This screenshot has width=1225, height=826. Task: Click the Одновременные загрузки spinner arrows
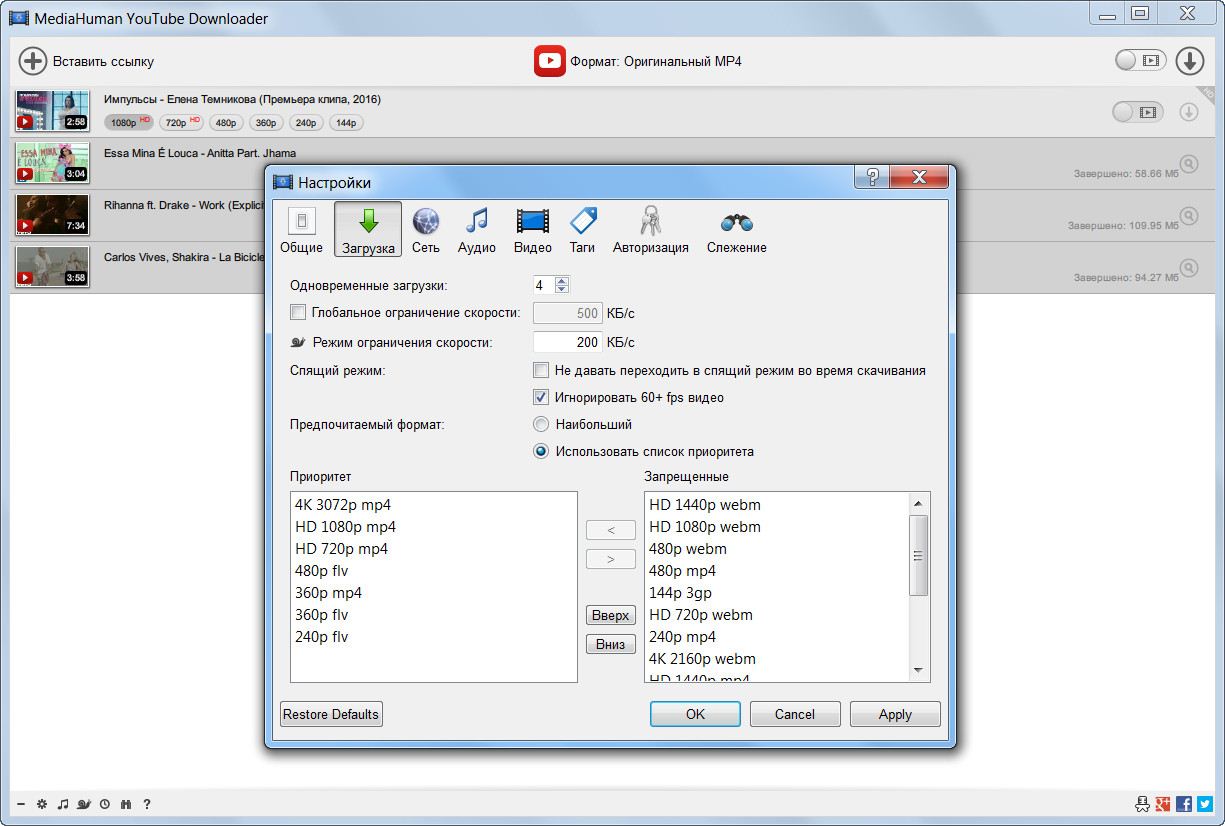(x=561, y=285)
